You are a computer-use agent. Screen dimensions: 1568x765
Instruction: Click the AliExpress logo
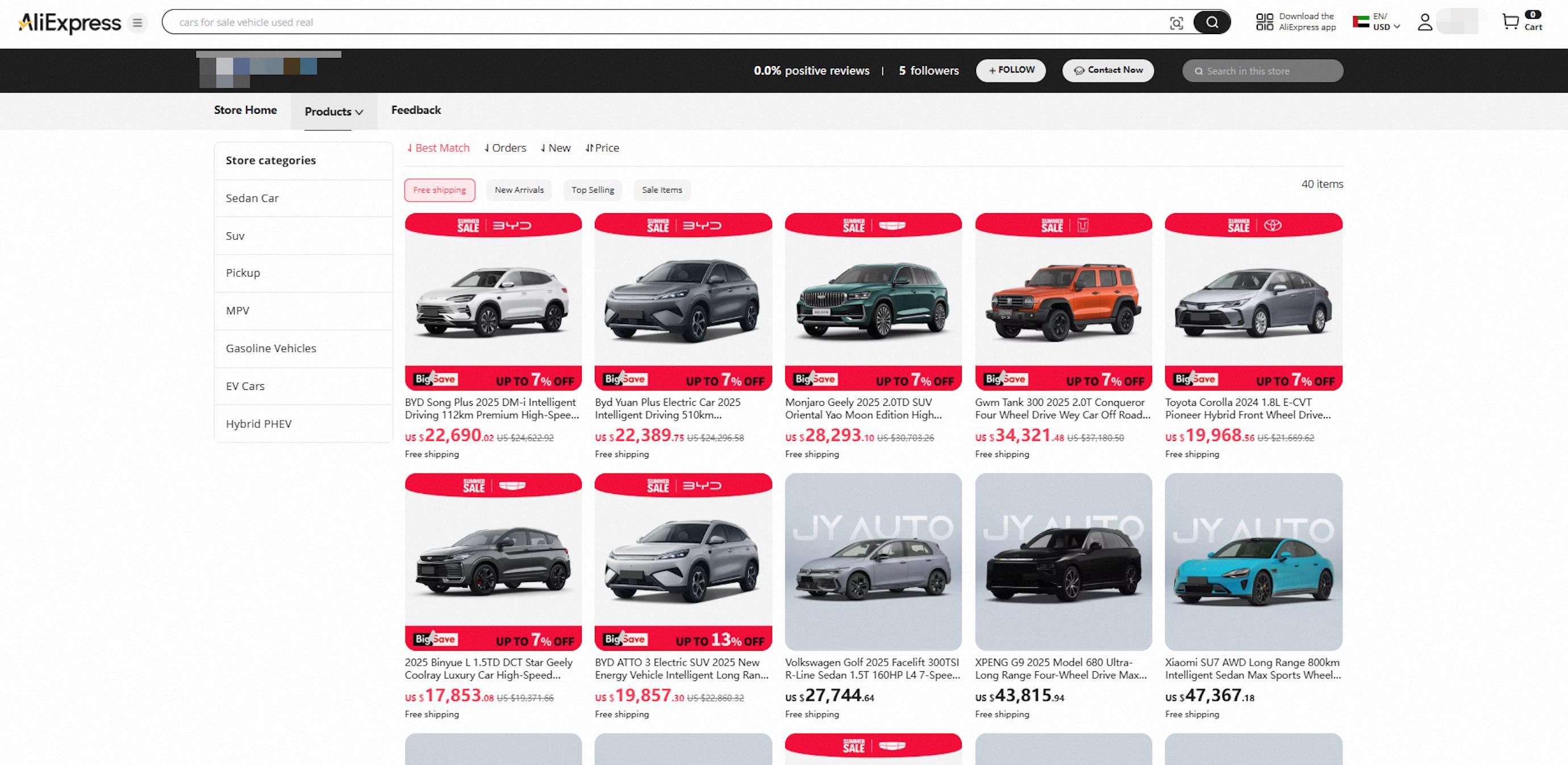70,23
